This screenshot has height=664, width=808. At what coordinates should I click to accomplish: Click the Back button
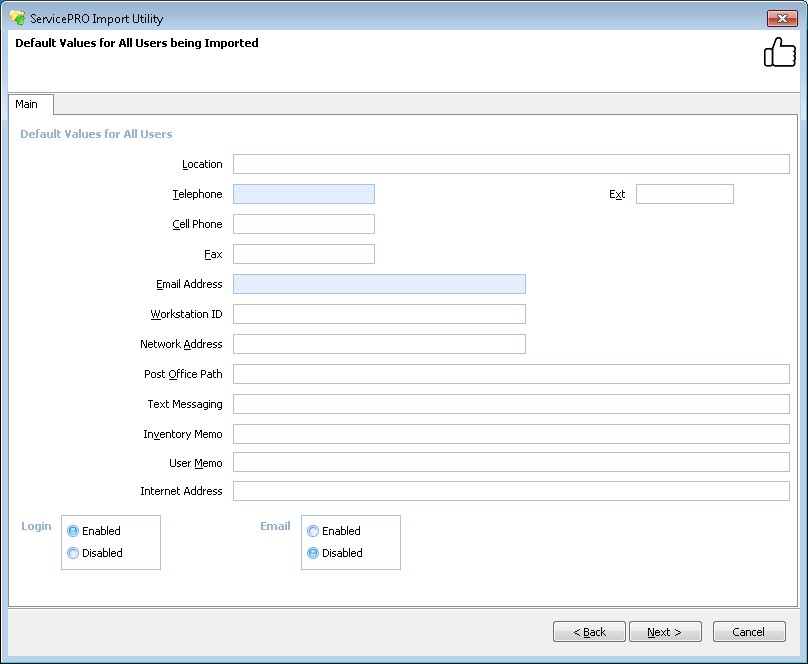pos(589,631)
